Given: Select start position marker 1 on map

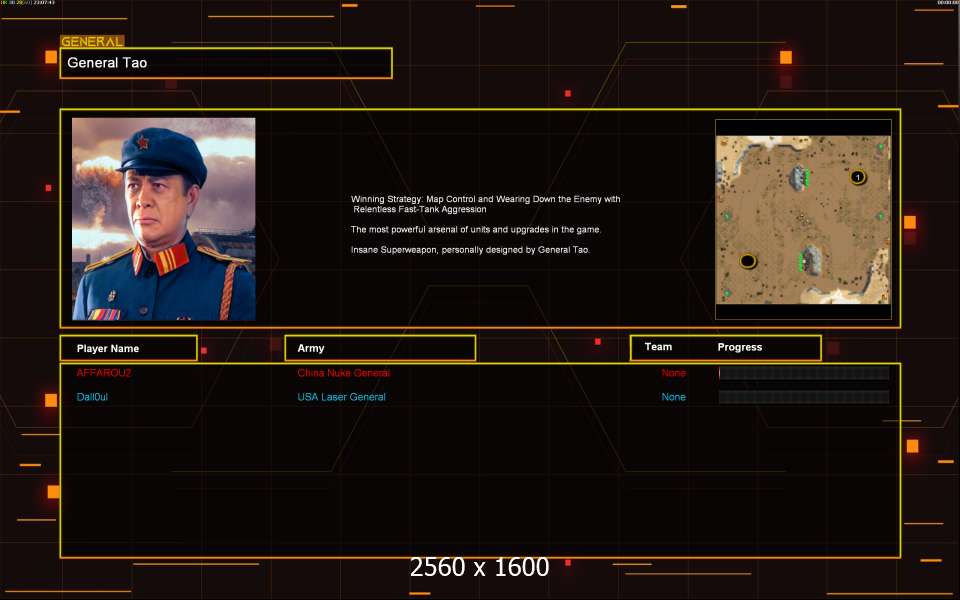Looking at the screenshot, I should point(858,178).
